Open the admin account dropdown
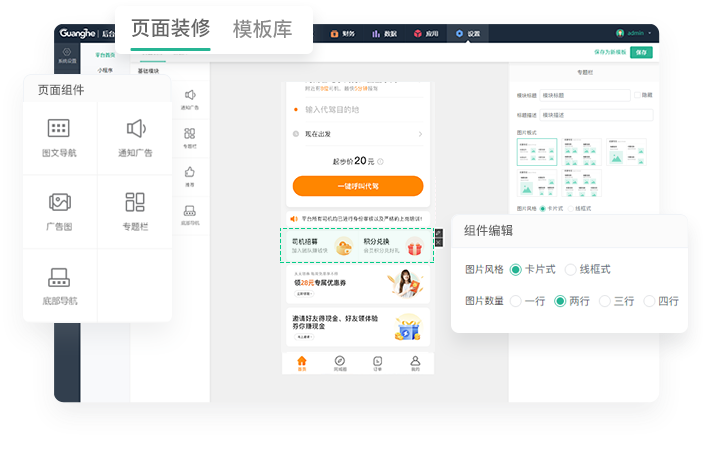Image resolution: width=705 pixels, height=468 pixels. click(x=636, y=33)
